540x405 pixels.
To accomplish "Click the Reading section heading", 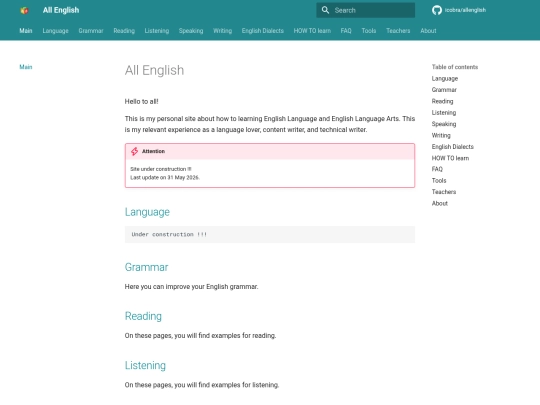I will click(143, 316).
